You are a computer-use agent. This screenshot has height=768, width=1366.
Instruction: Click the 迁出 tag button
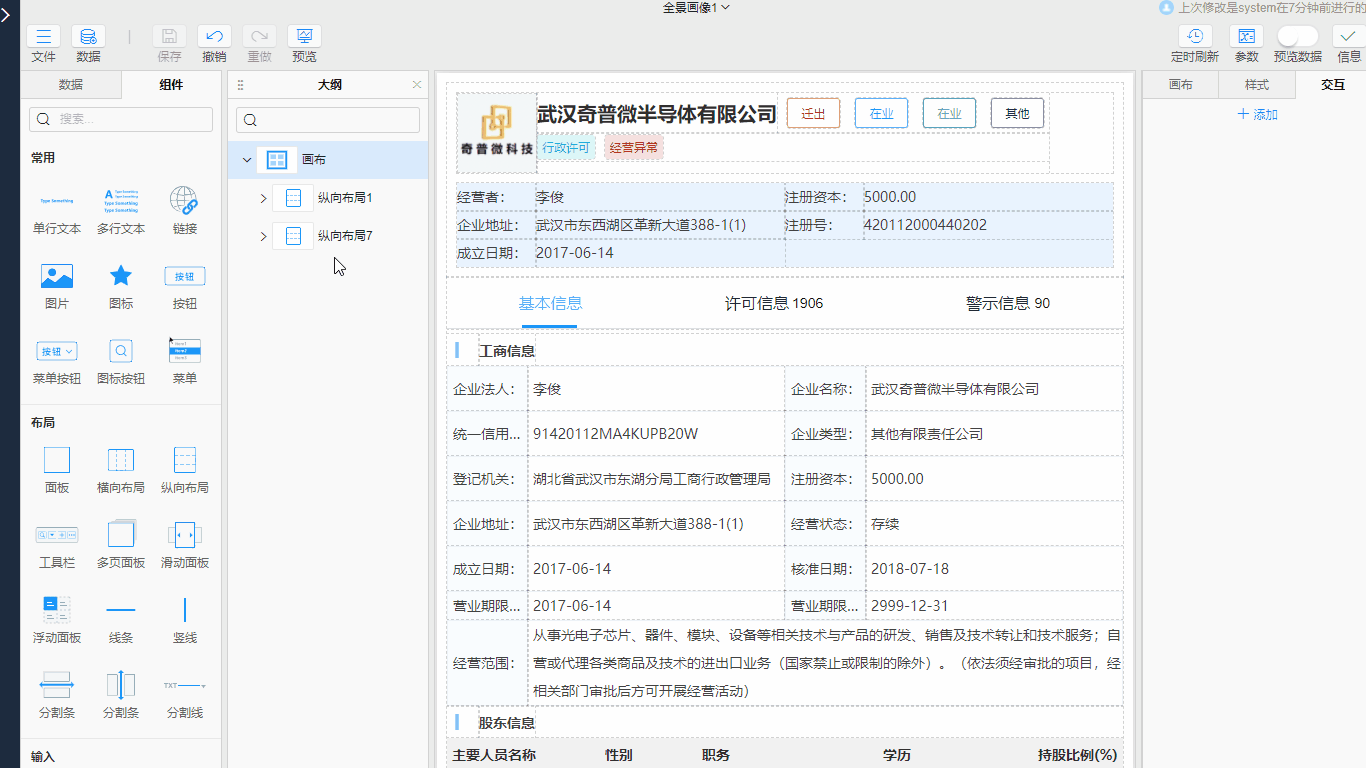pyautogui.click(x=813, y=113)
